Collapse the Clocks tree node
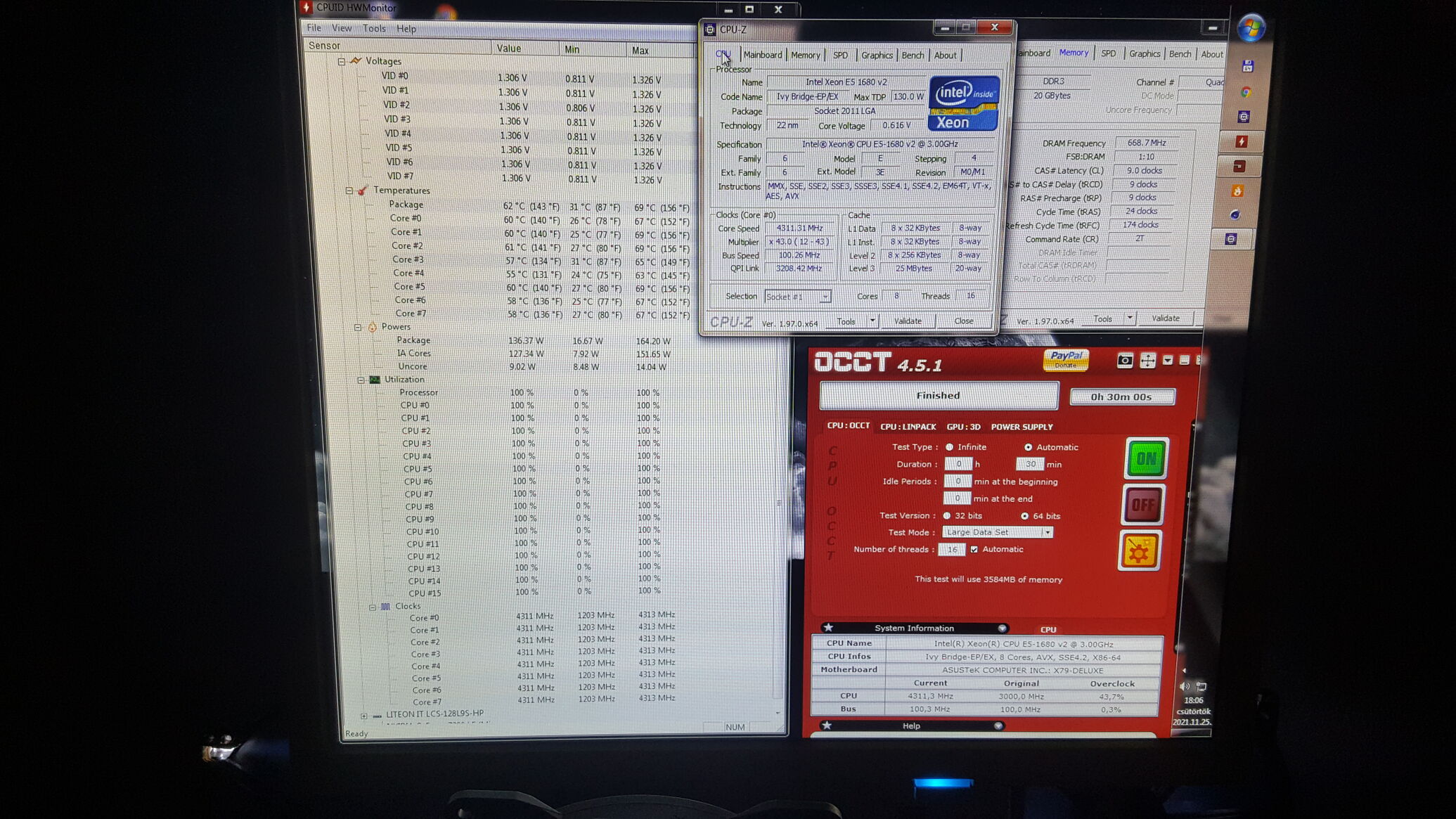1456x819 pixels. click(372, 607)
